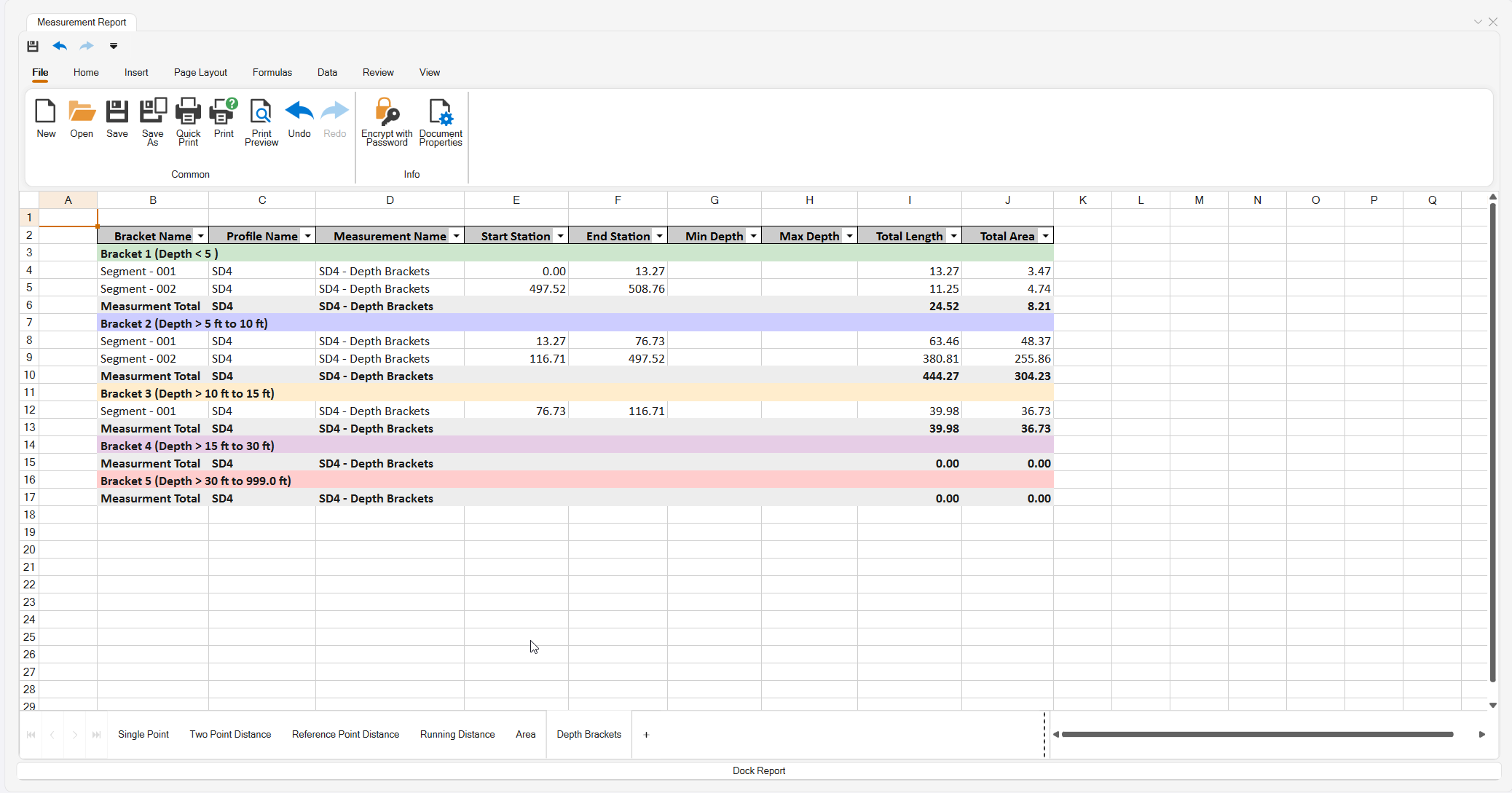Expand the Bracket Name filter dropdown
Screen dimensions: 1512x793
tap(201, 236)
